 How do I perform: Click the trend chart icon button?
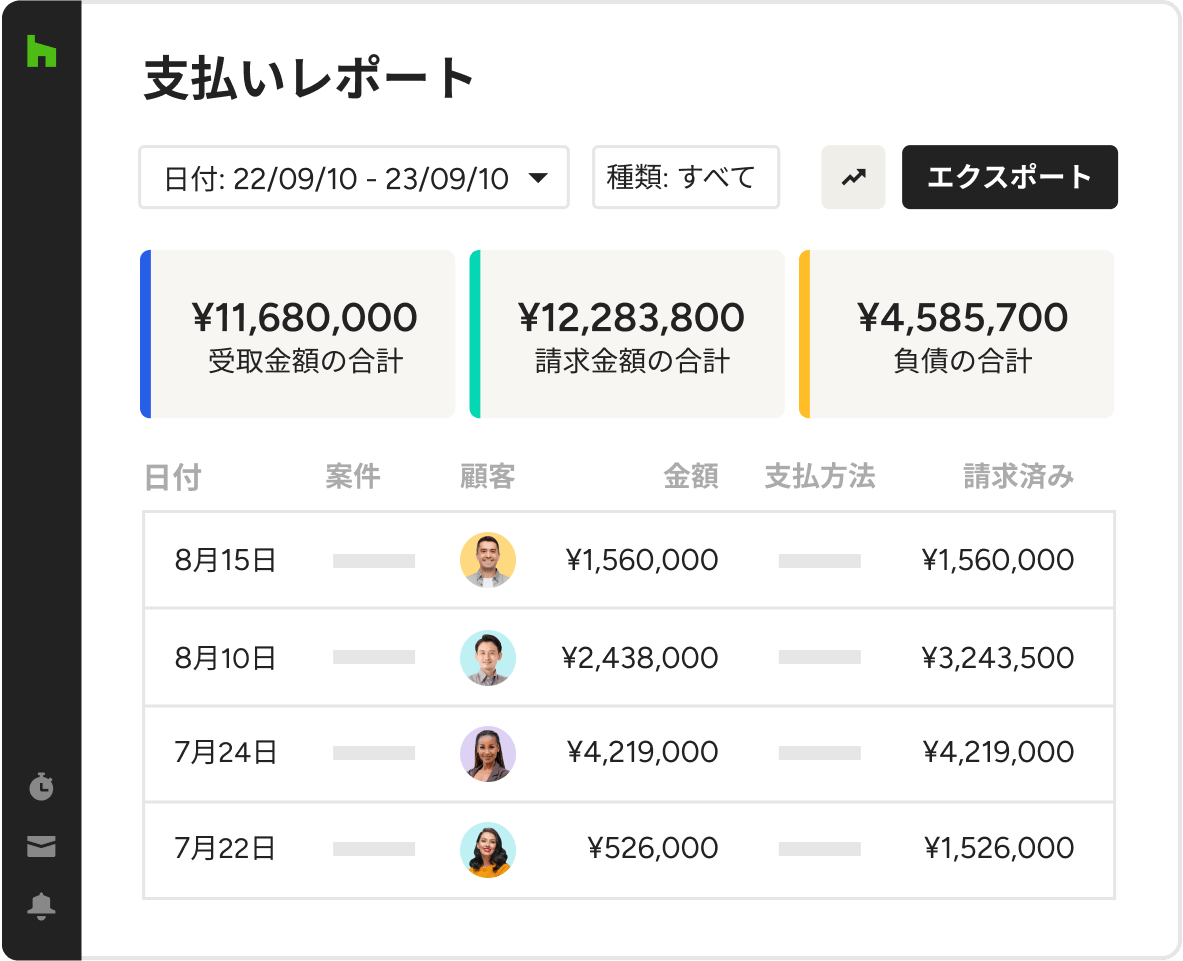point(853,177)
